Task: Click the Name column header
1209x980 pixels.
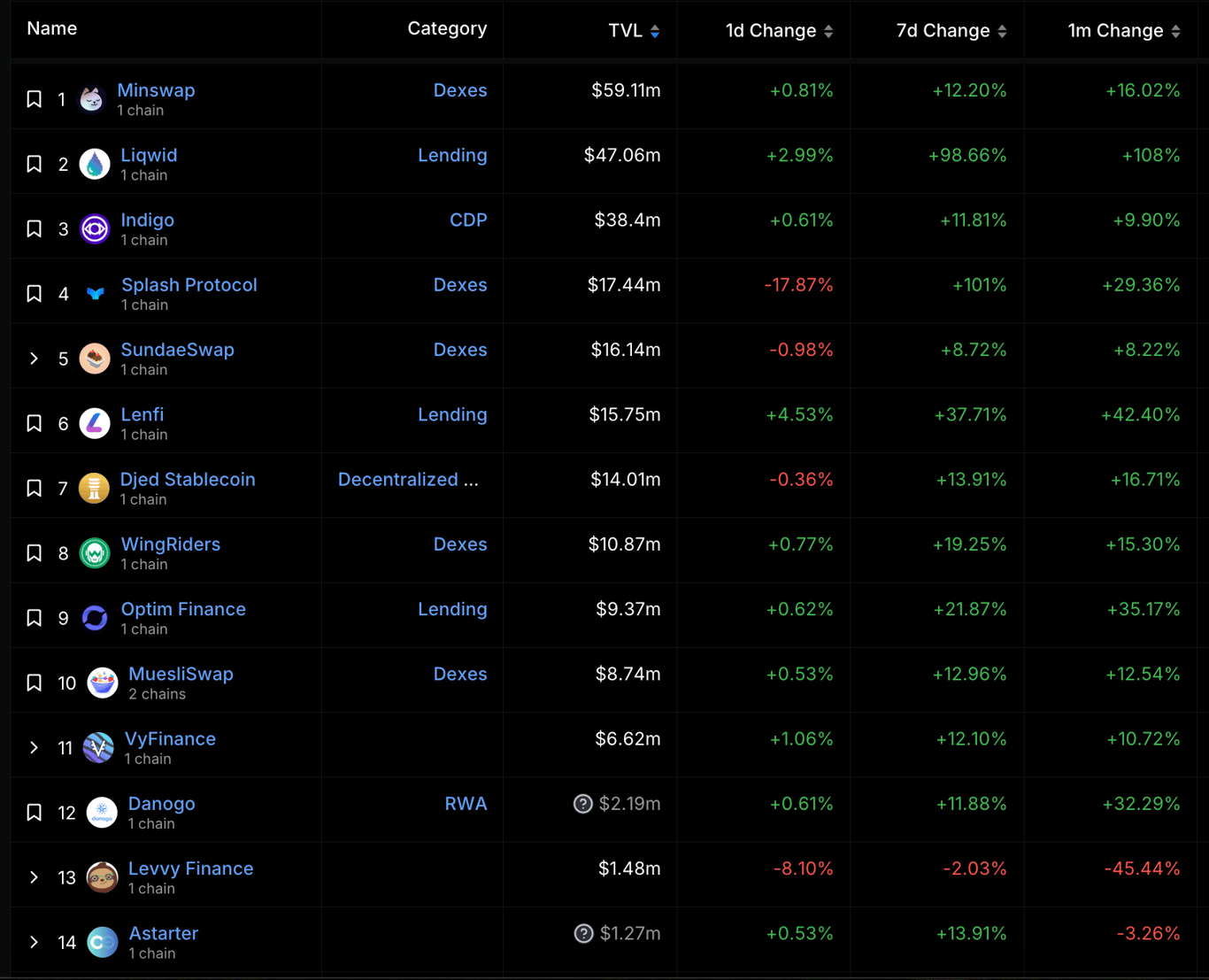Action: (x=51, y=28)
